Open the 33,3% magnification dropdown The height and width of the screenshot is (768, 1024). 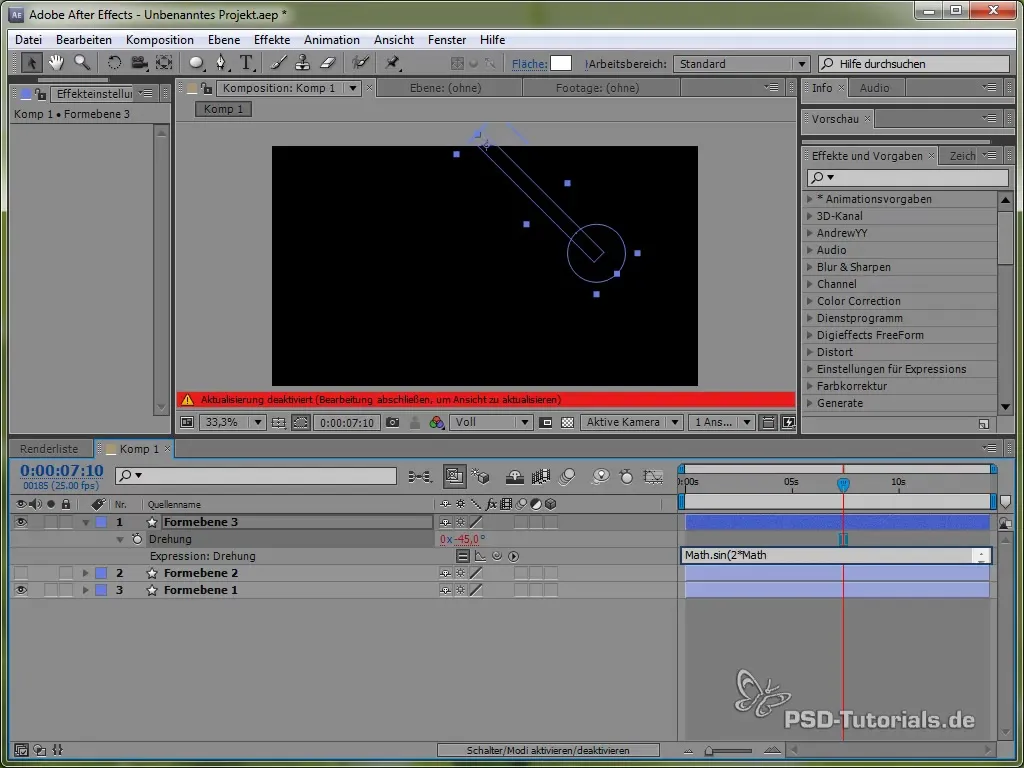click(x=232, y=423)
